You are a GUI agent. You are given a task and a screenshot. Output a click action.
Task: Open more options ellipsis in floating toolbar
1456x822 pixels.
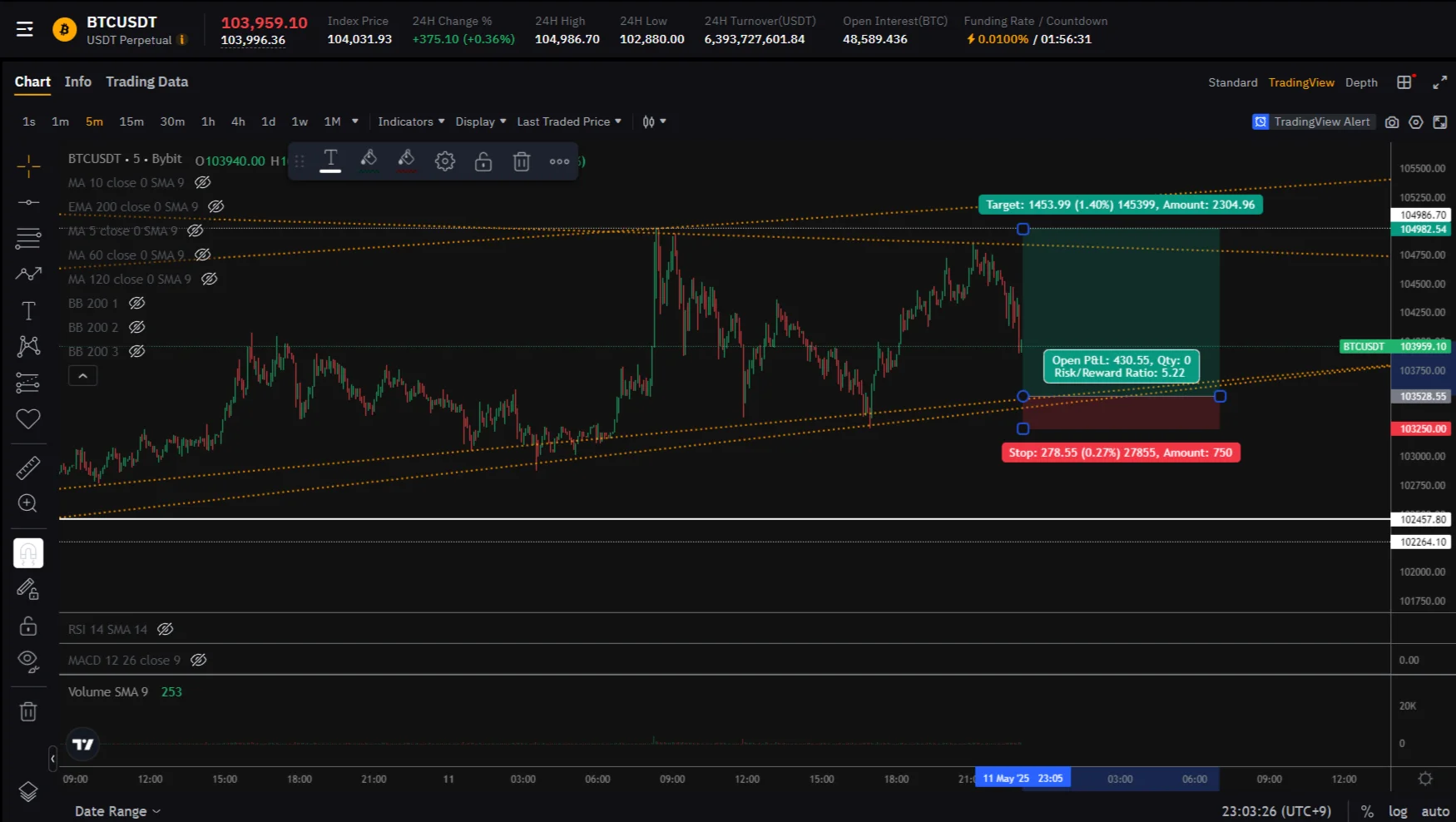pos(560,161)
